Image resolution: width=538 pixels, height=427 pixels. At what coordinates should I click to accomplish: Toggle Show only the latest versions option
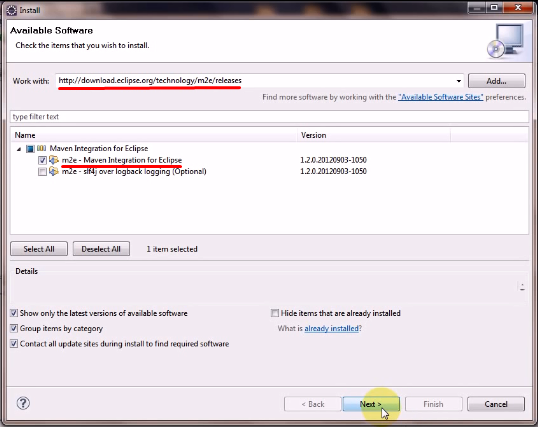[x=14, y=313]
